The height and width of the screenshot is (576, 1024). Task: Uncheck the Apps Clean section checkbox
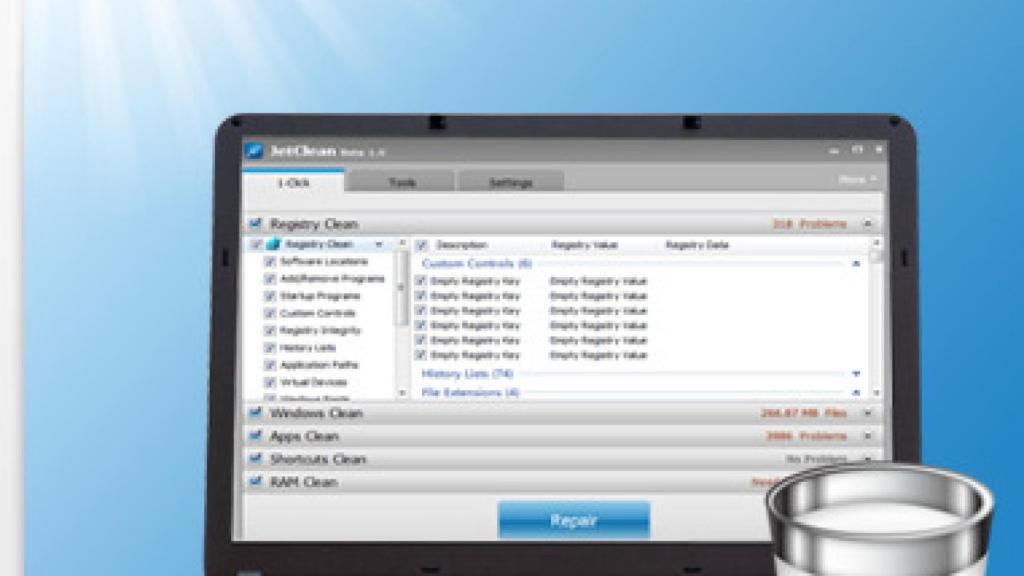tap(255, 436)
